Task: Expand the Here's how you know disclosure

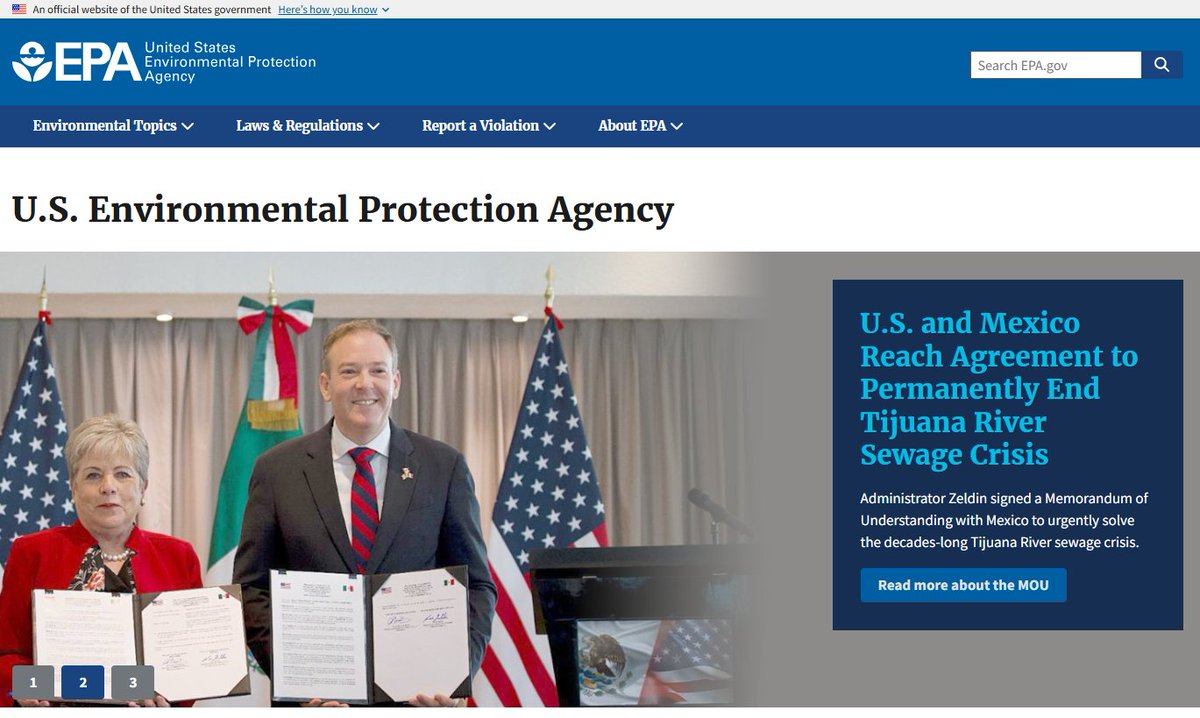Action: click(x=334, y=9)
